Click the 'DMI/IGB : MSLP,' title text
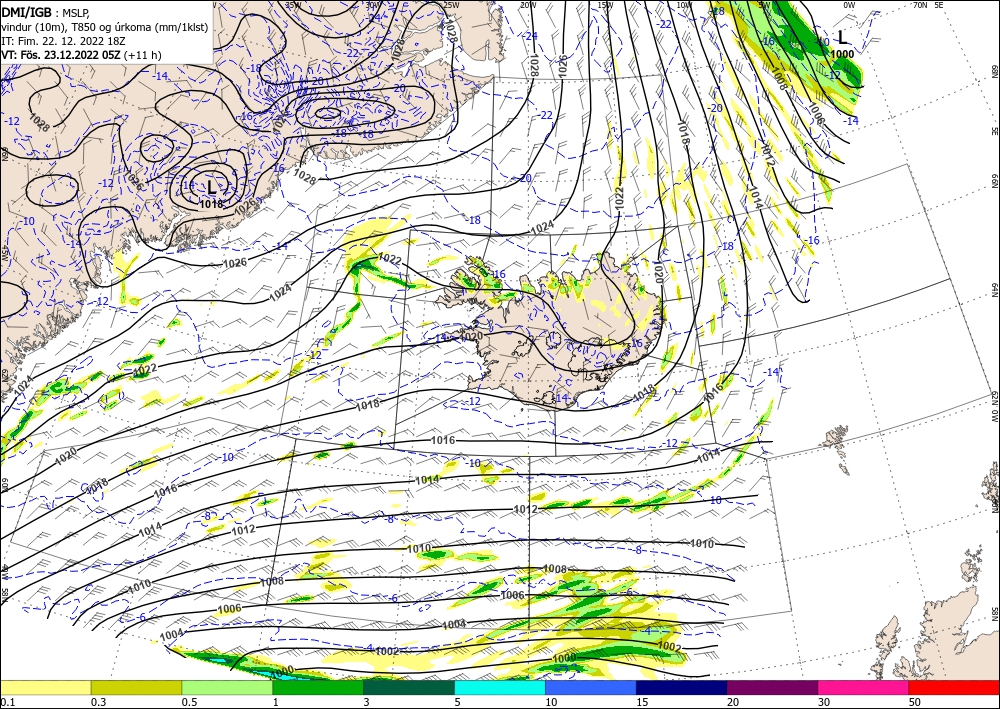This screenshot has height=709, width=1000. coord(45,11)
